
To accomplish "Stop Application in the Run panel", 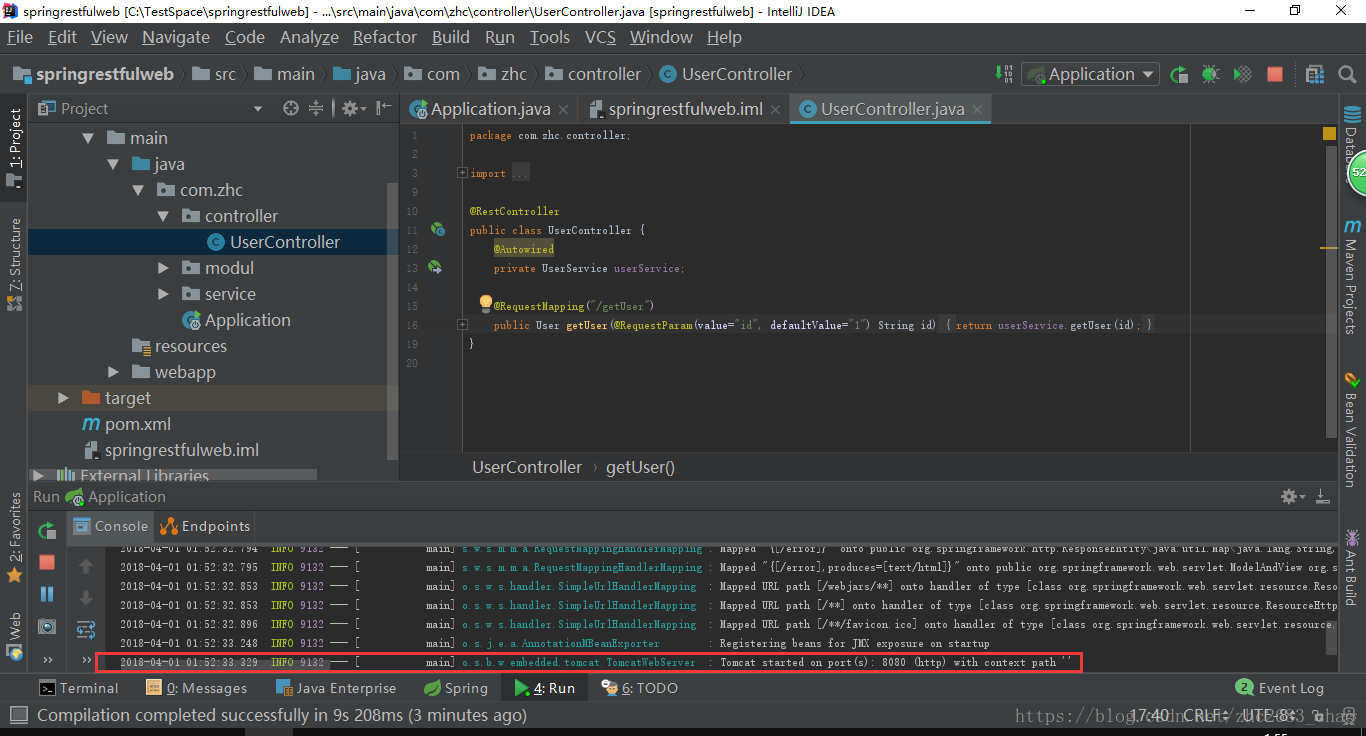I will pos(47,562).
